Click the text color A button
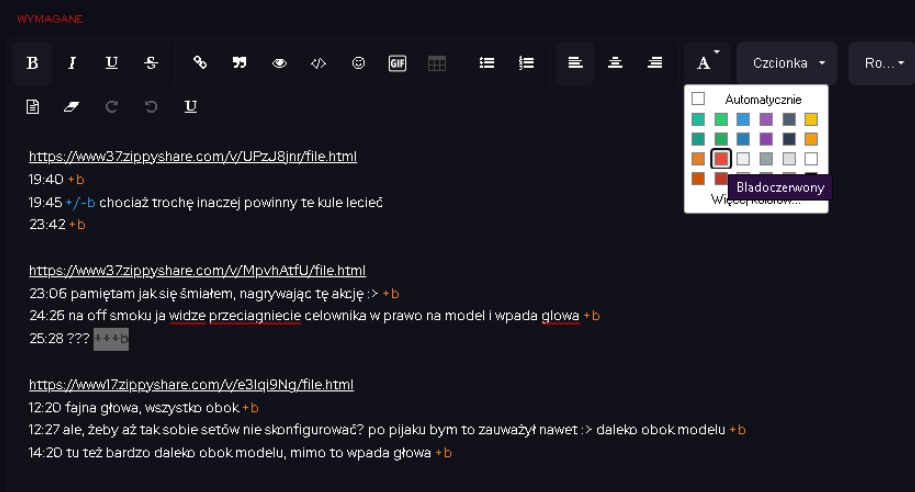Image resolution: width=915 pixels, height=492 pixels. (x=707, y=63)
